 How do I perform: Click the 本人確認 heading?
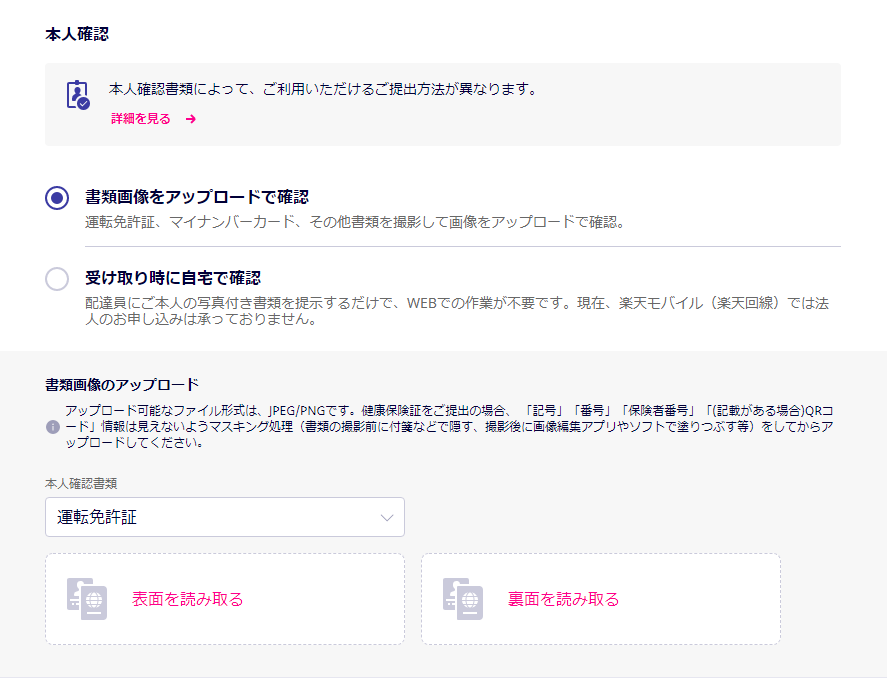pyautogui.click(x=77, y=35)
